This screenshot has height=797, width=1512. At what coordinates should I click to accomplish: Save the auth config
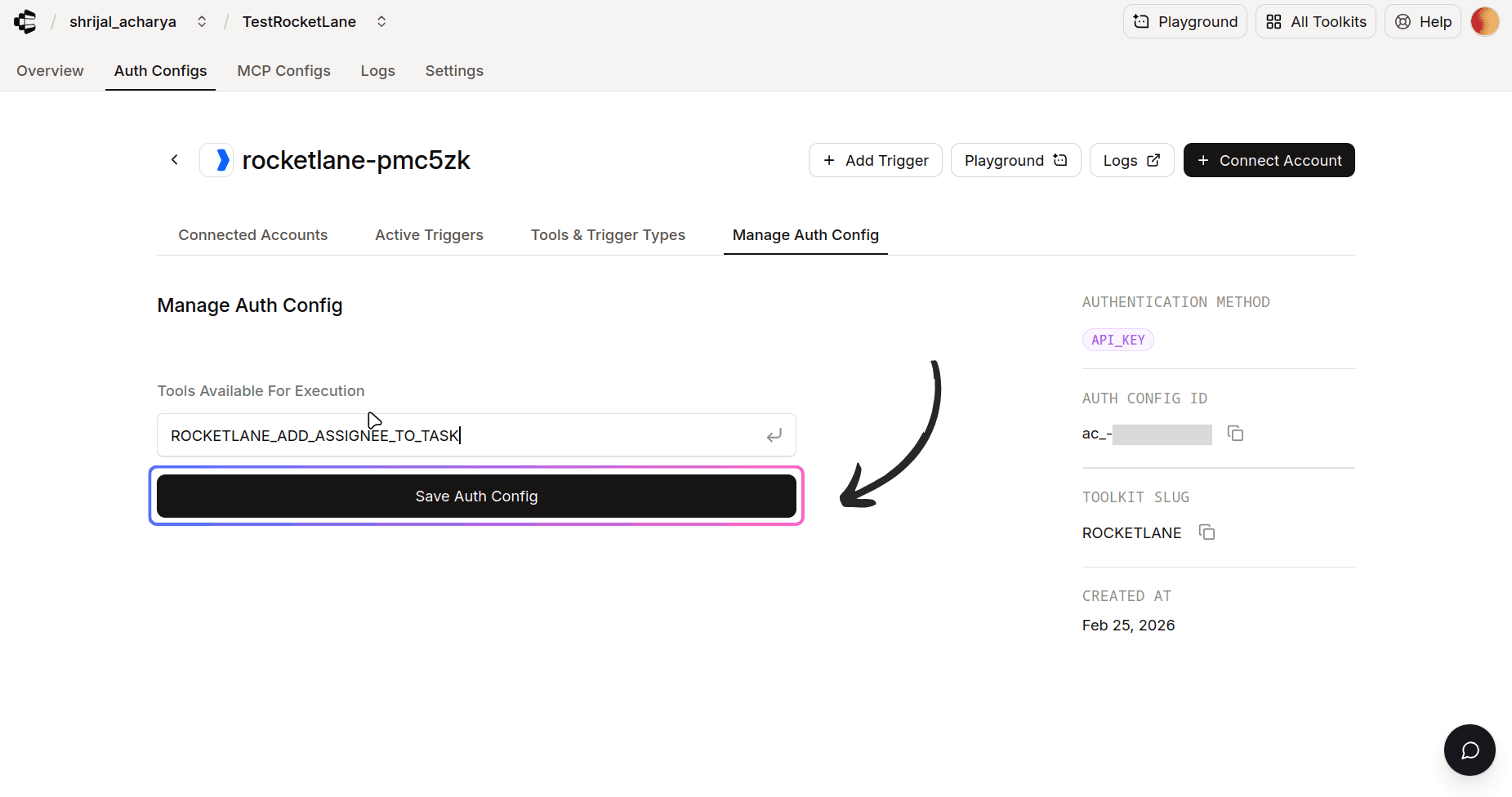476,496
